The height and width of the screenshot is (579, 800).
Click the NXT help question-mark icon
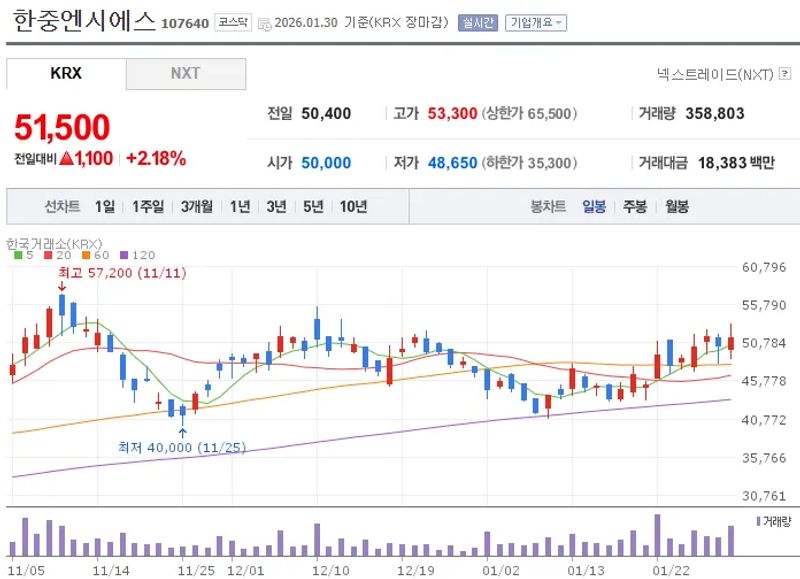pyautogui.click(x=786, y=74)
